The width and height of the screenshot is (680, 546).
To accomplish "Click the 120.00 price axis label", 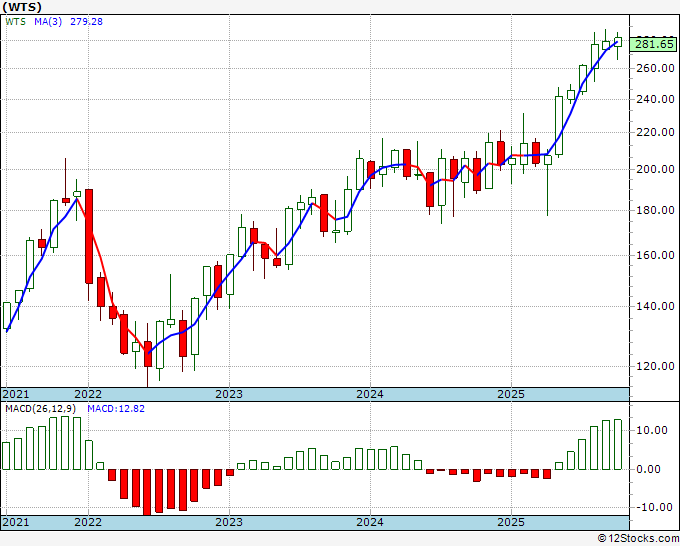I will point(655,366).
